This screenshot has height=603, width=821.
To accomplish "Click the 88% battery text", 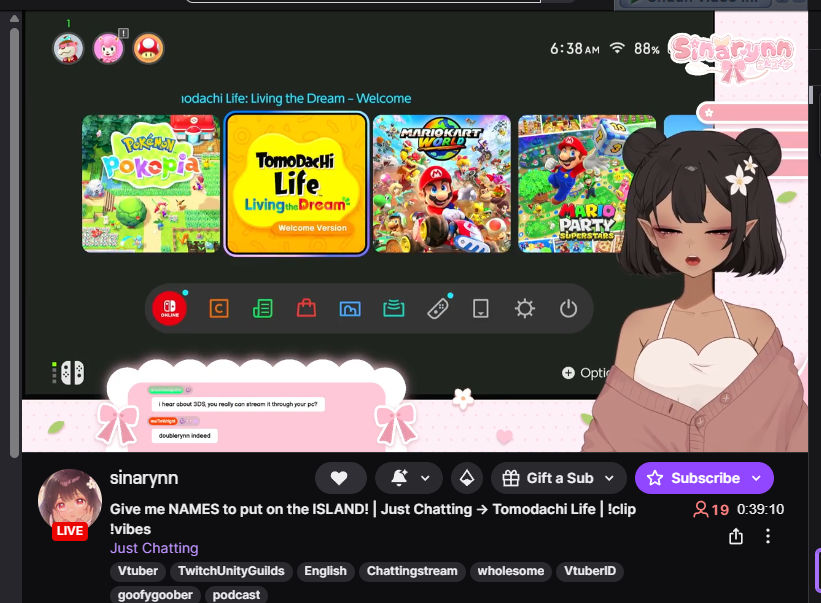I will pos(647,49).
